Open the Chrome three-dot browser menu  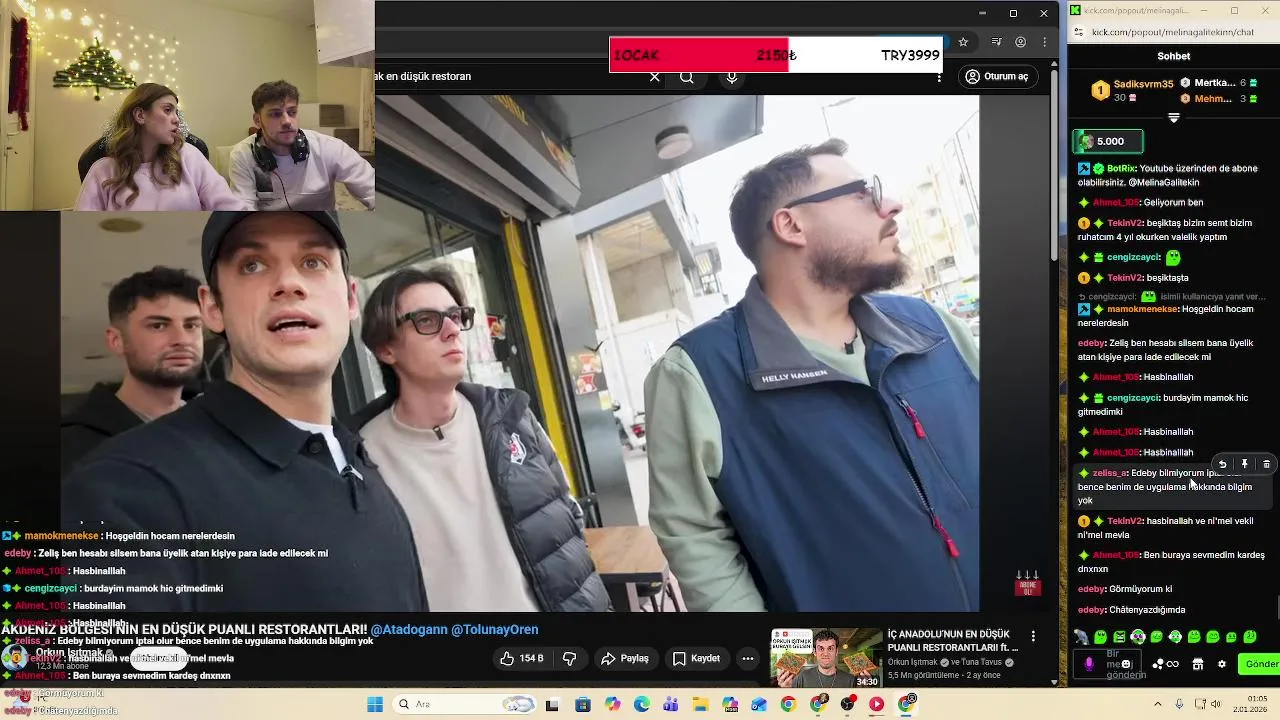(1044, 42)
